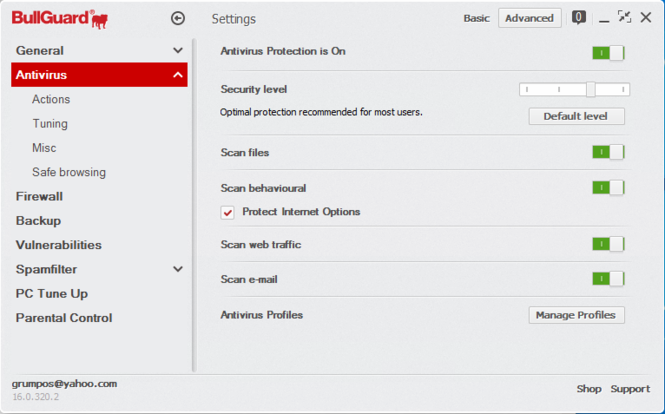Image resolution: width=665 pixels, height=414 pixels.
Task: Click the back arrow icon beside Settings
Action: point(178,18)
